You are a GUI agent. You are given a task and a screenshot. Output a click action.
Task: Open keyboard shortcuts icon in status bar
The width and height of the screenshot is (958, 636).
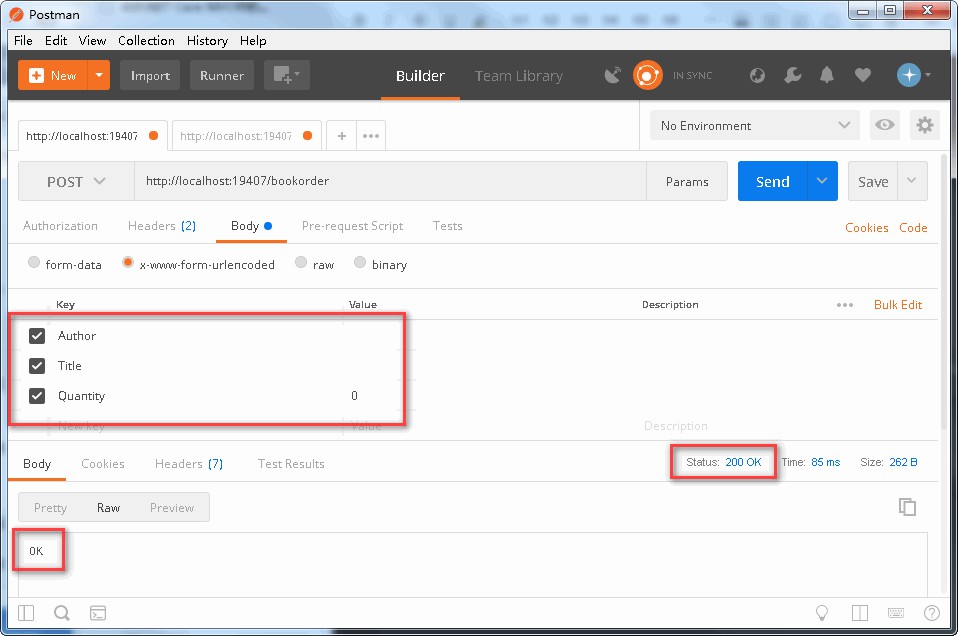896,613
